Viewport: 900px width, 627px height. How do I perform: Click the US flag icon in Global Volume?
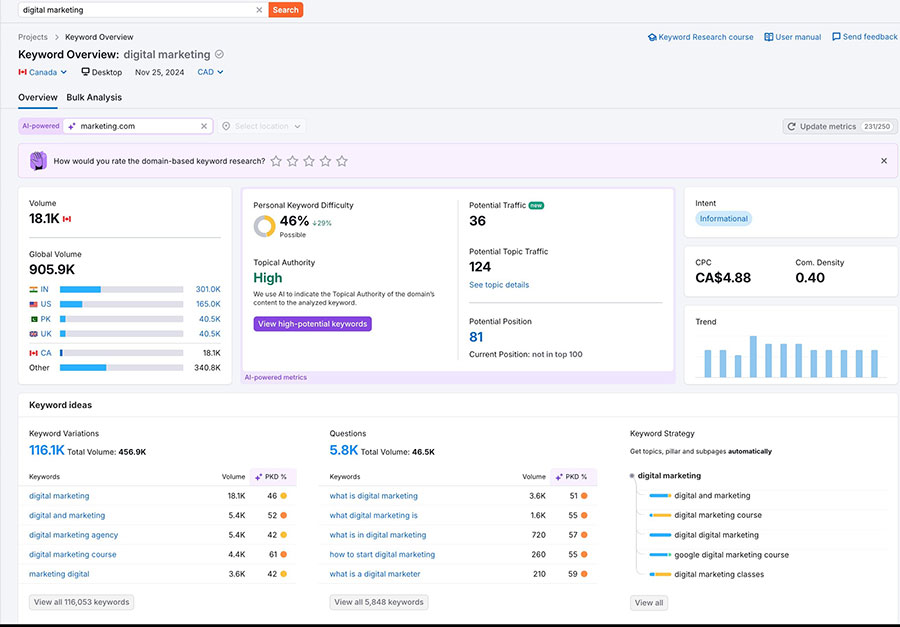33,304
